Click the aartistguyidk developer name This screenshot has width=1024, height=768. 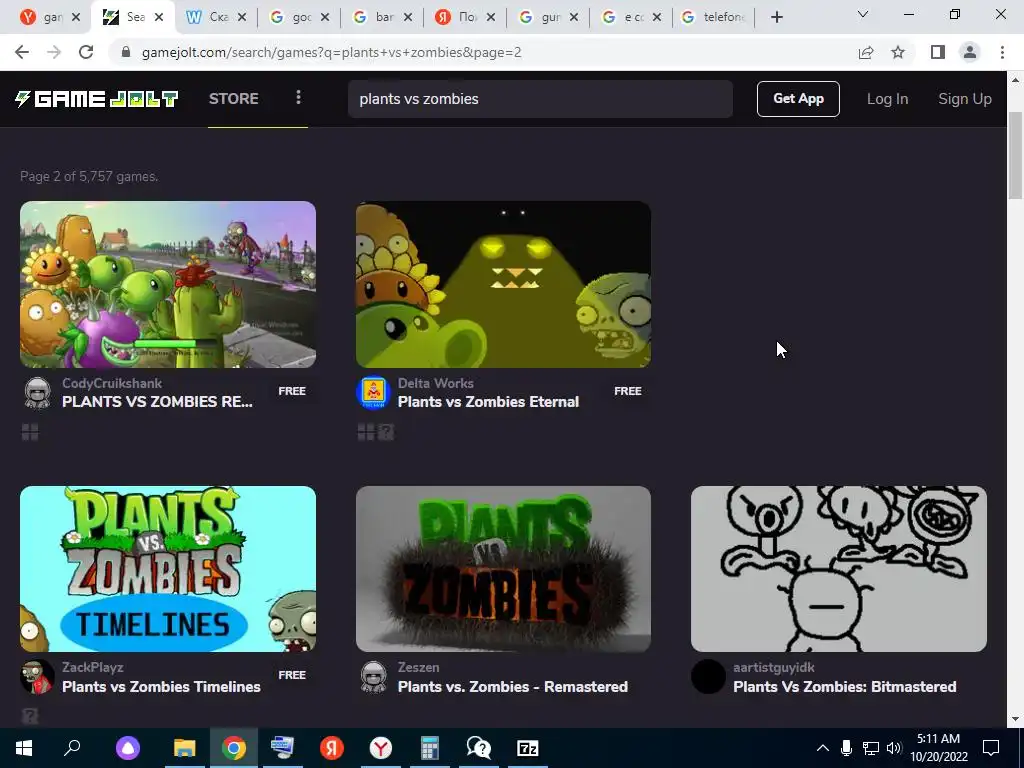773,667
